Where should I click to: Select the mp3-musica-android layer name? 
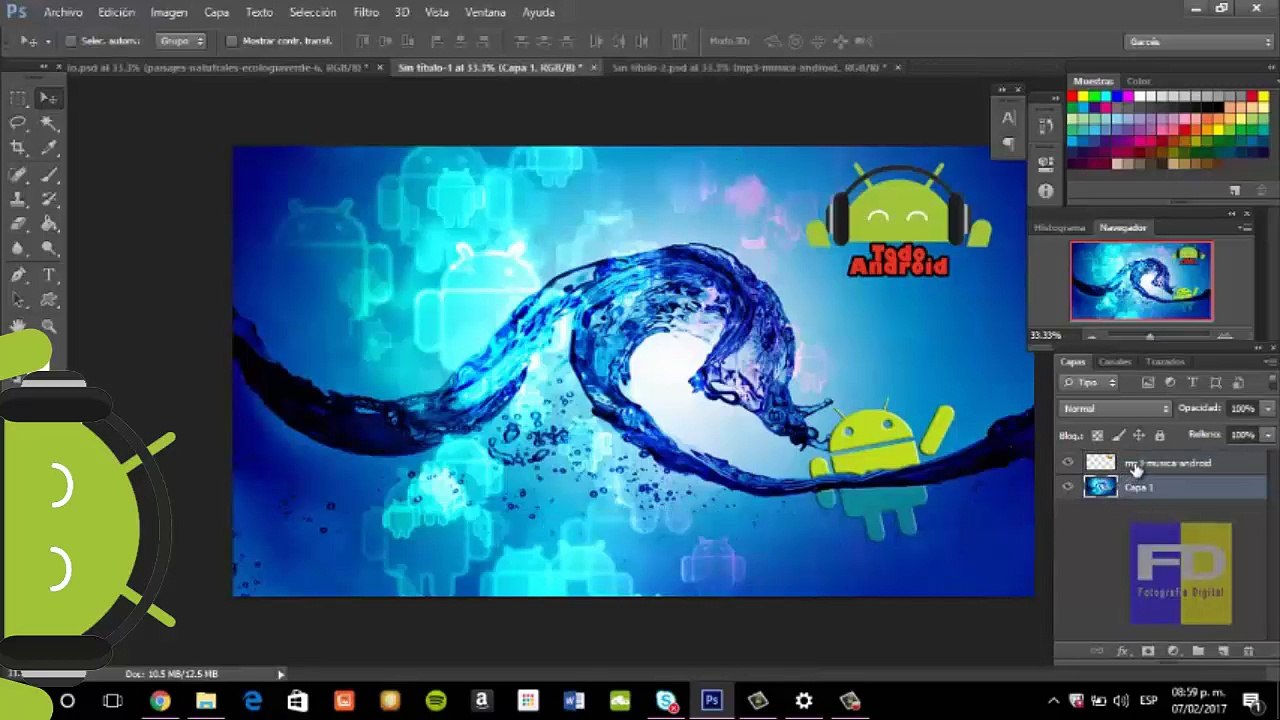pyautogui.click(x=1168, y=463)
